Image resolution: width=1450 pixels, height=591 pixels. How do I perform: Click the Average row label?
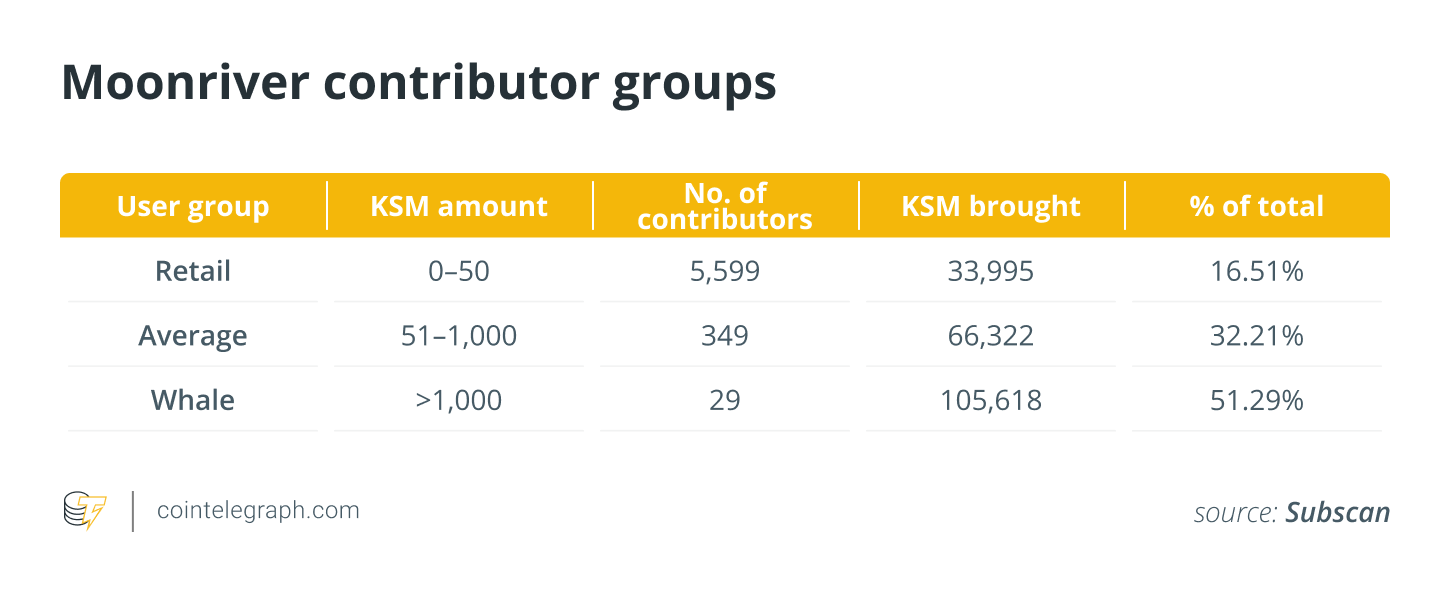tap(193, 336)
